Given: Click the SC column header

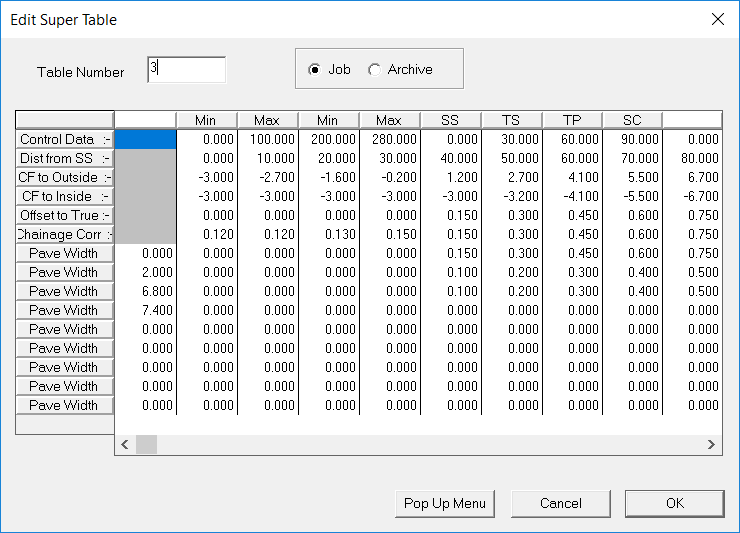Looking at the screenshot, I should [x=632, y=120].
